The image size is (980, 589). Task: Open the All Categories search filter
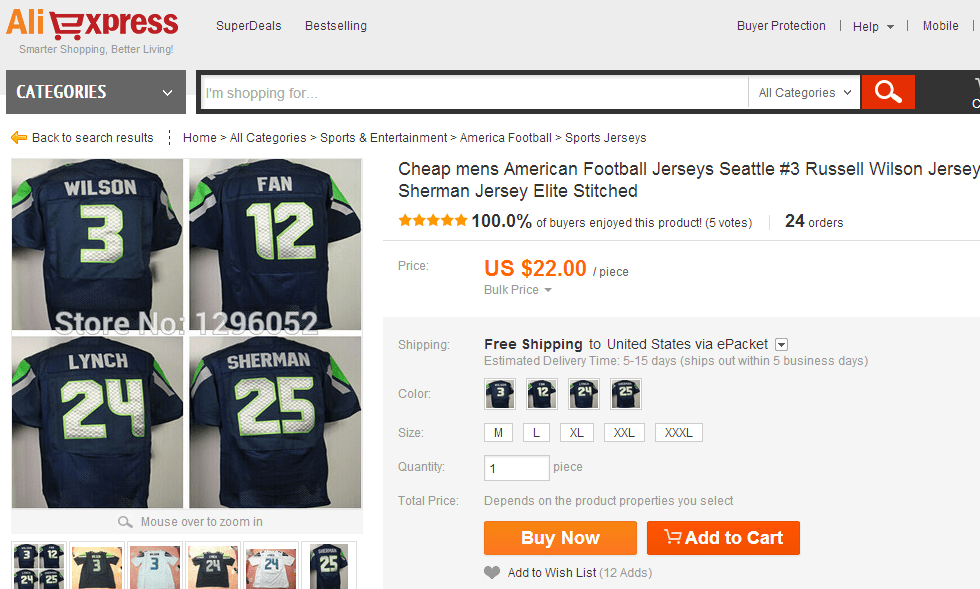pyautogui.click(x=804, y=93)
